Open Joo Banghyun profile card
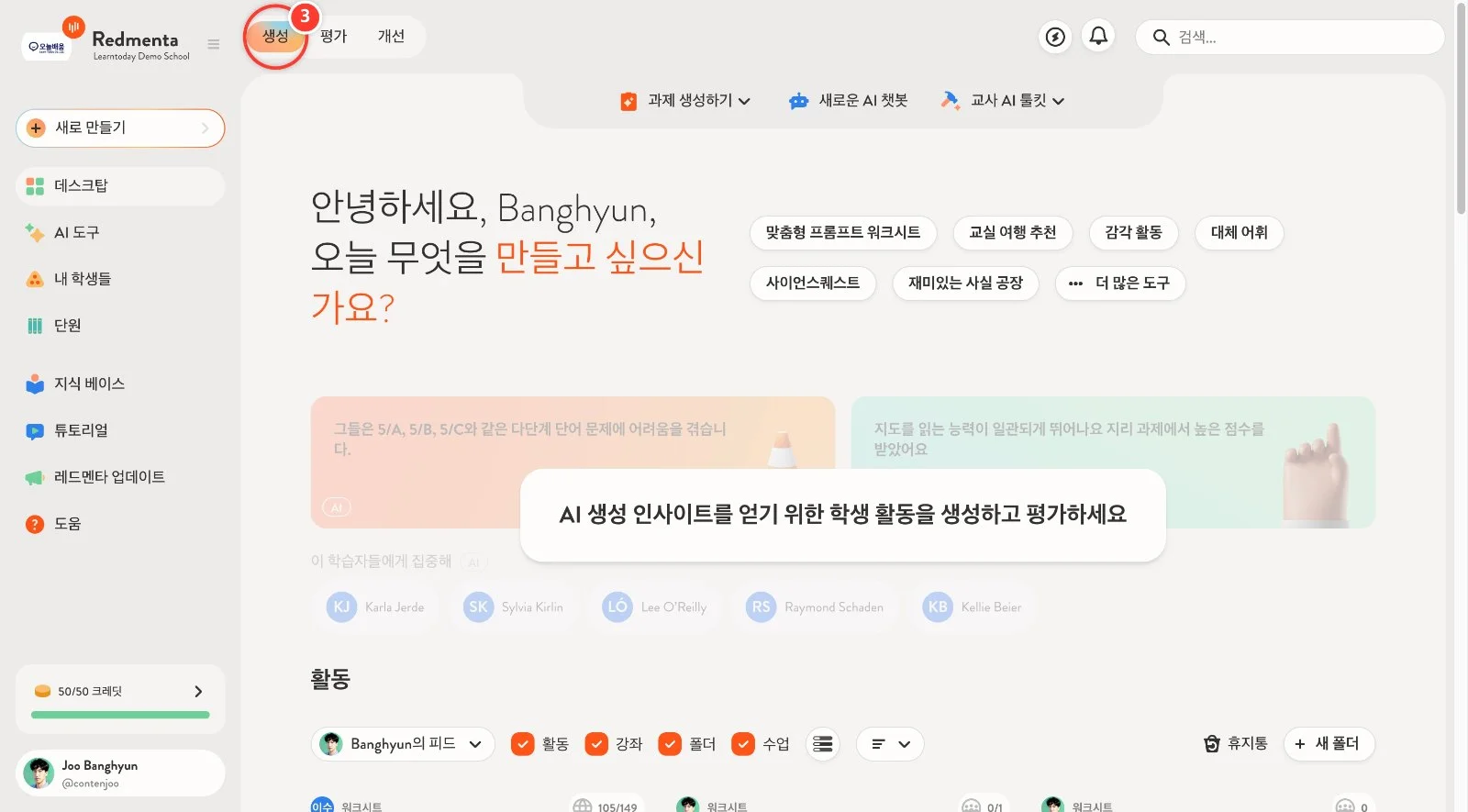This screenshot has height=812, width=1468. pyautogui.click(x=120, y=773)
